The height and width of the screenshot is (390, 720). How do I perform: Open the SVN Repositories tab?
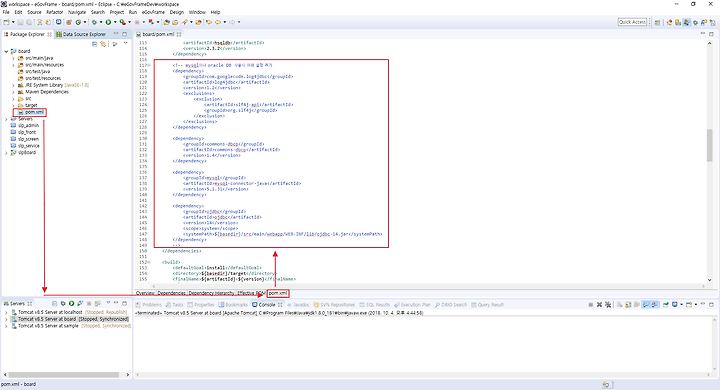tap(334, 305)
